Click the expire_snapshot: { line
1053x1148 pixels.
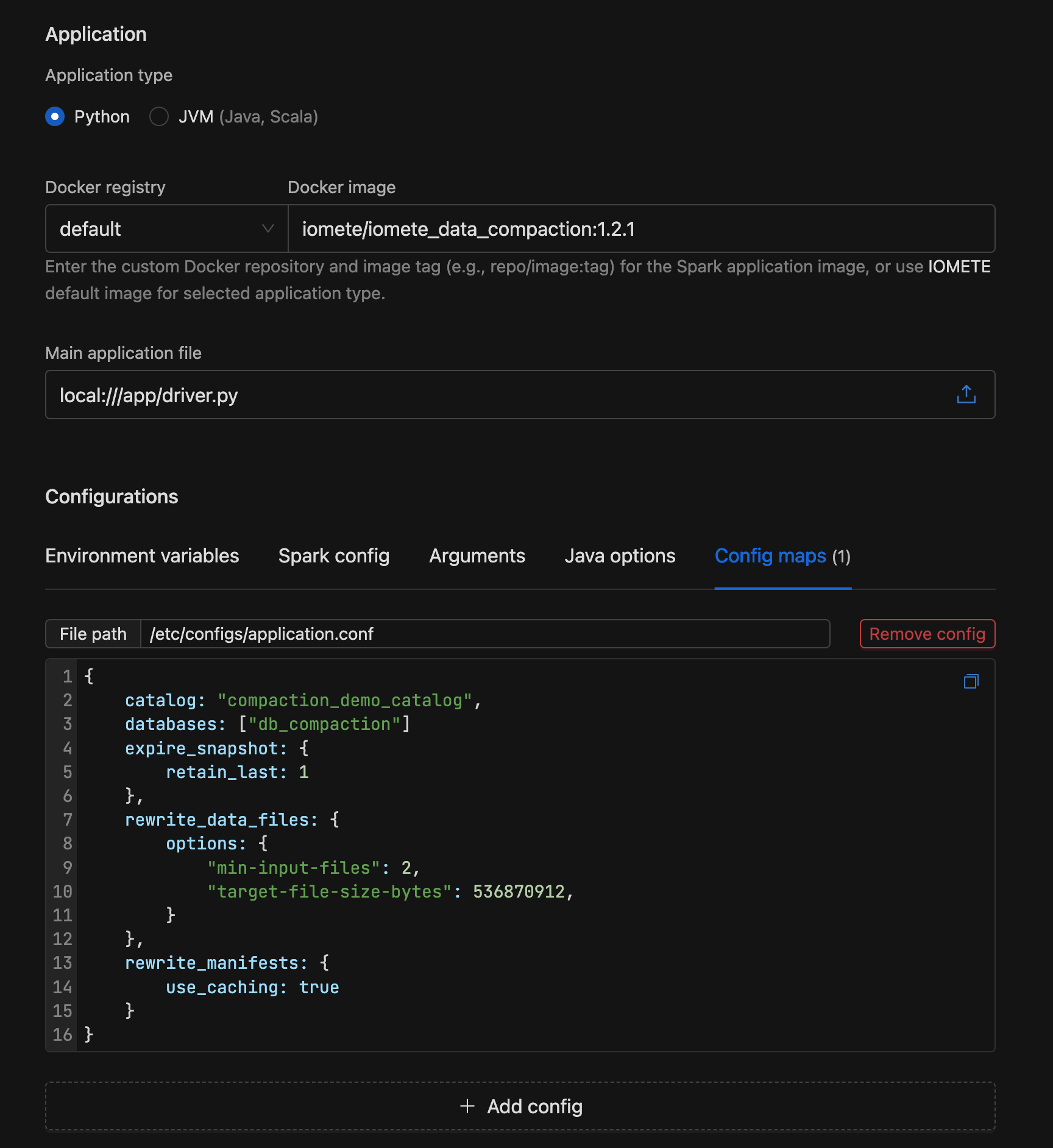pyautogui.click(x=216, y=748)
